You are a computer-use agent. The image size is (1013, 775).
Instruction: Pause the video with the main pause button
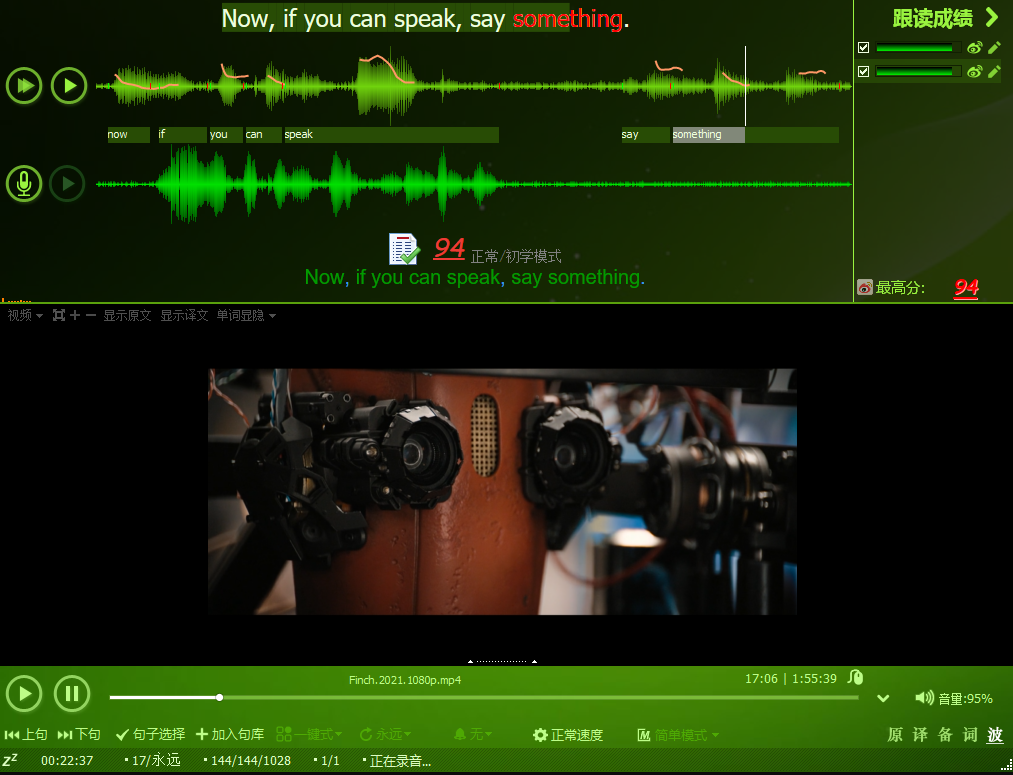pyautogui.click(x=72, y=693)
